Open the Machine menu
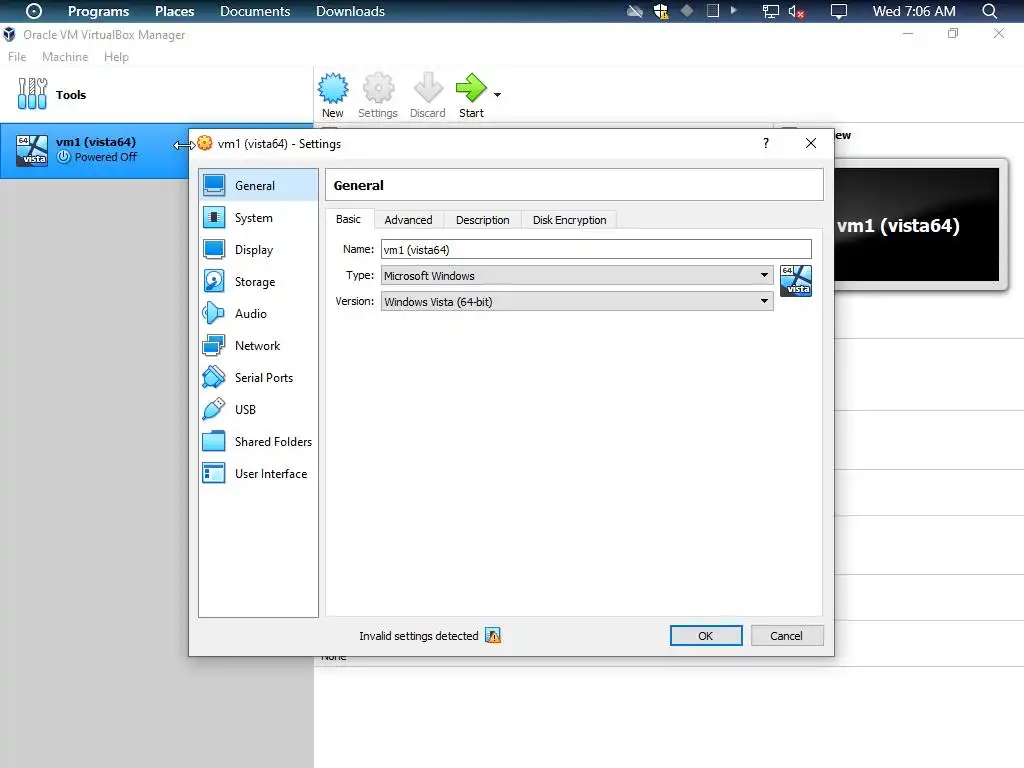Viewport: 1024px width, 768px height. [65, 57]
